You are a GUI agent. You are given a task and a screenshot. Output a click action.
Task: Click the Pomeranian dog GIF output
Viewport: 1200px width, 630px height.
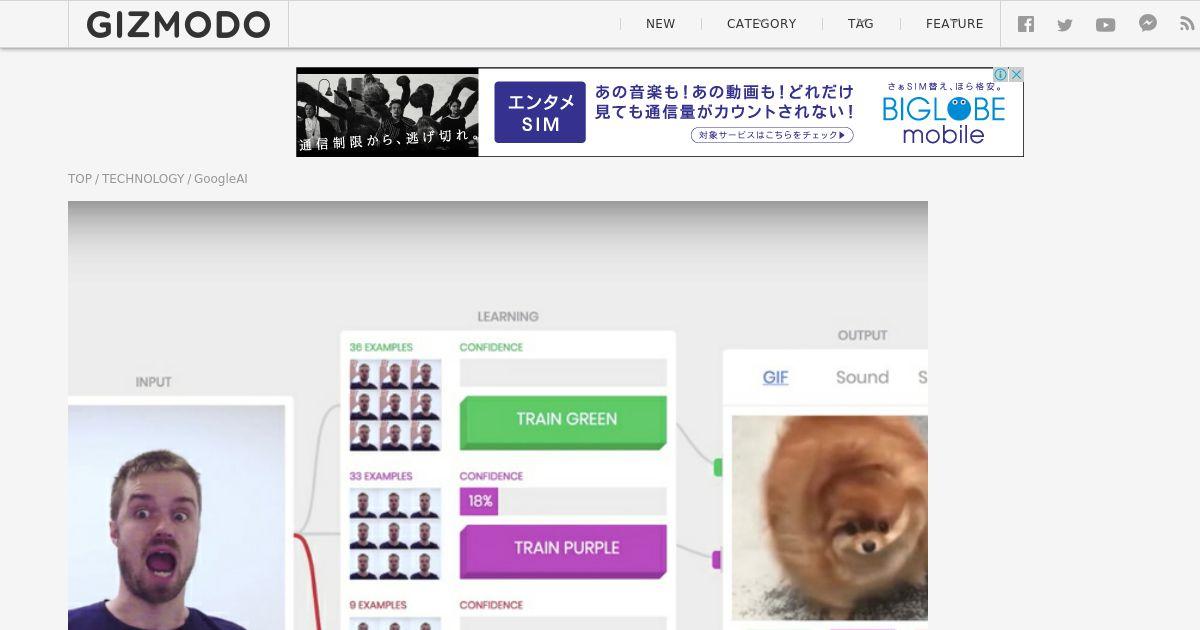point(830,518)
